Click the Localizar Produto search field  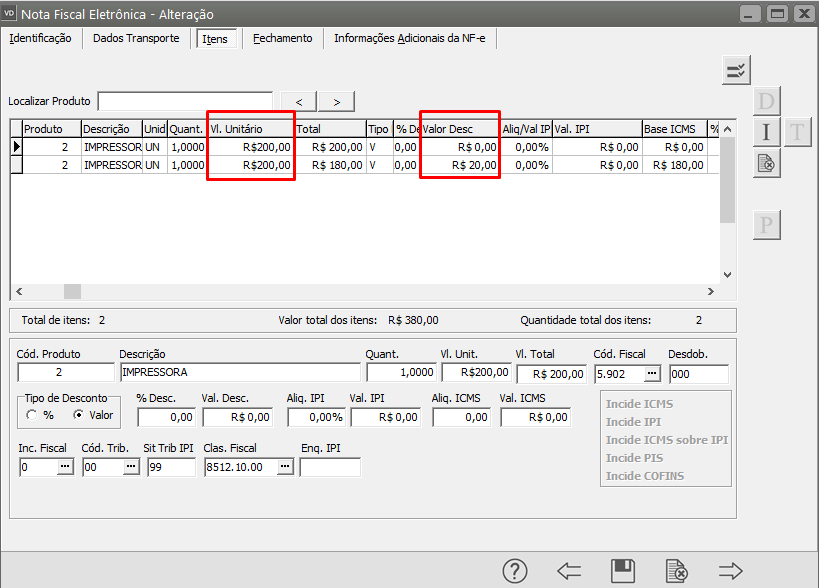pos(185,101)
